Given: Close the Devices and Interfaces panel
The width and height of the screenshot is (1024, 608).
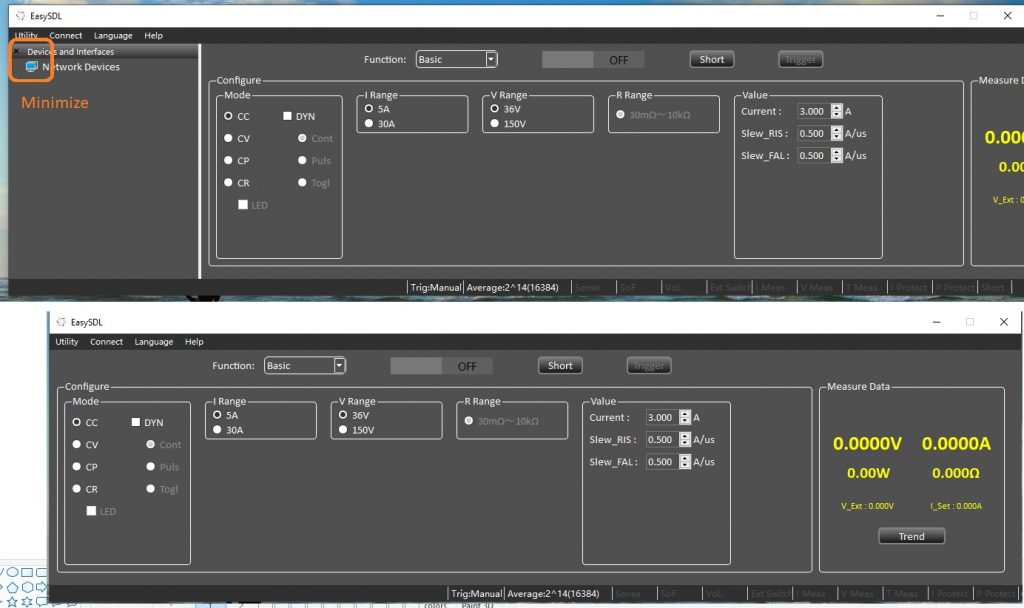Looking at the screenshot, I should click(16, 51).
